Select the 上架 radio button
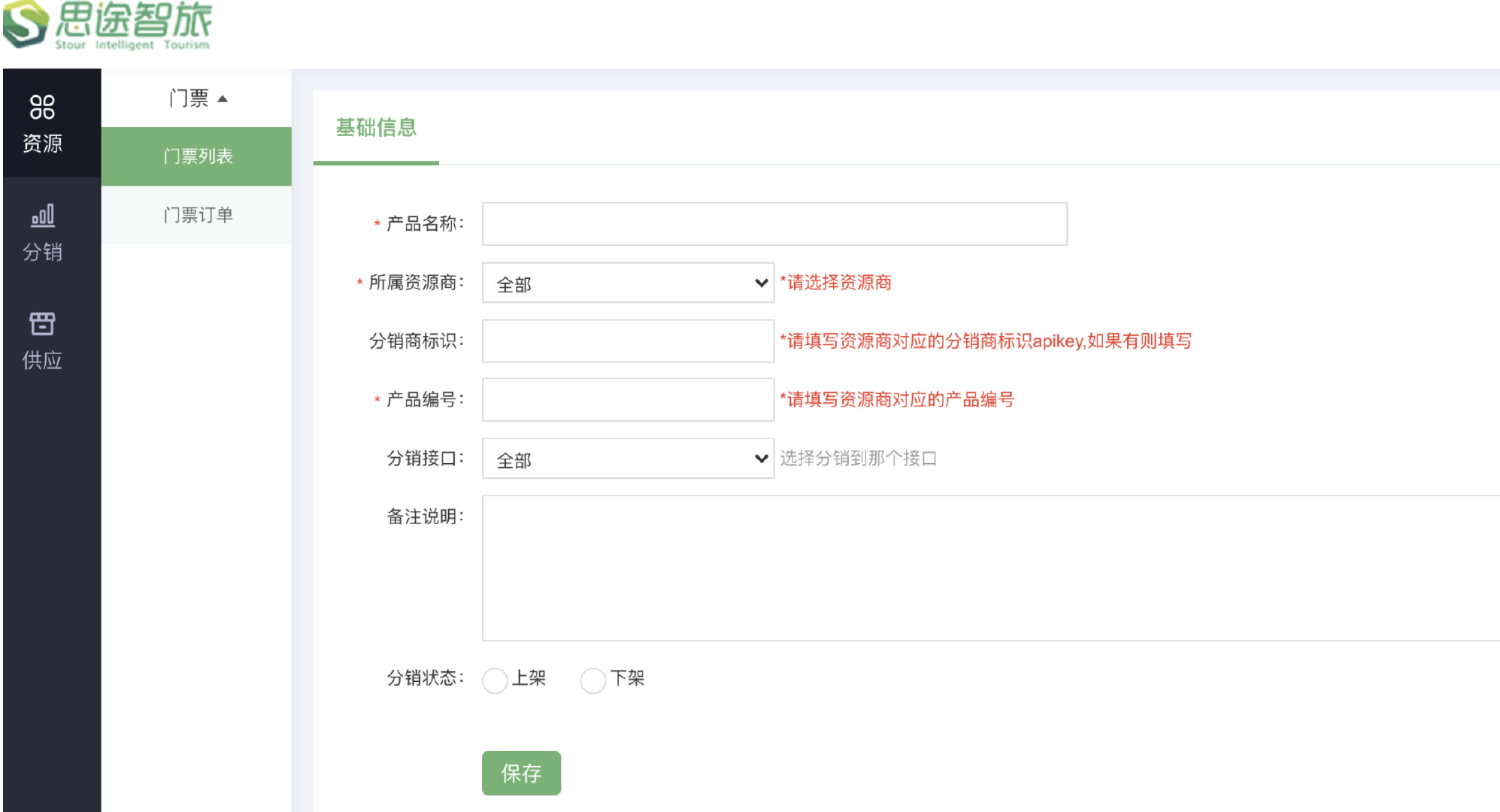This screenshot has width=1500, height=812. pos(495,680)
